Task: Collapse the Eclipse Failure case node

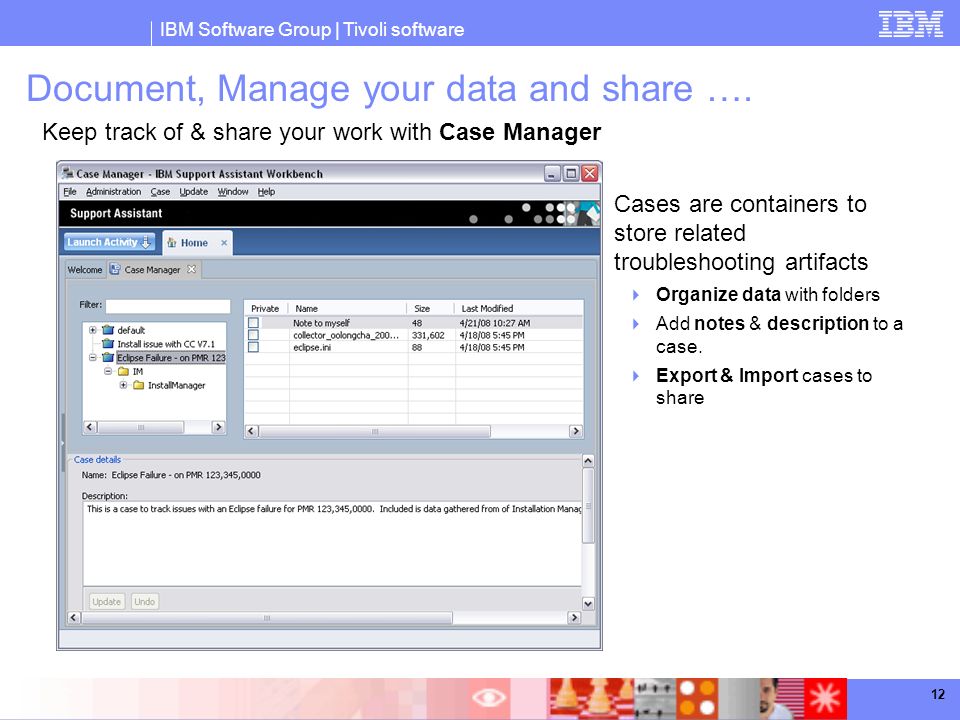Action: click(92, 358)
